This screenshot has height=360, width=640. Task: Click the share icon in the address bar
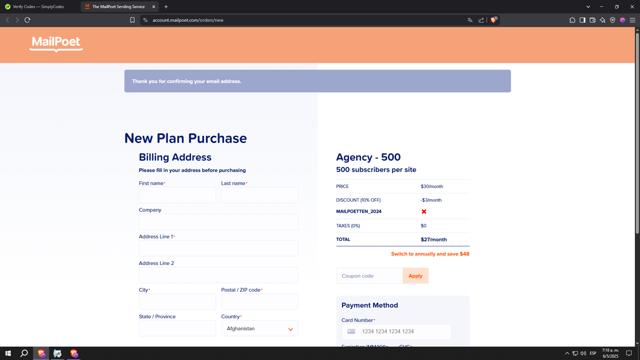481,20
